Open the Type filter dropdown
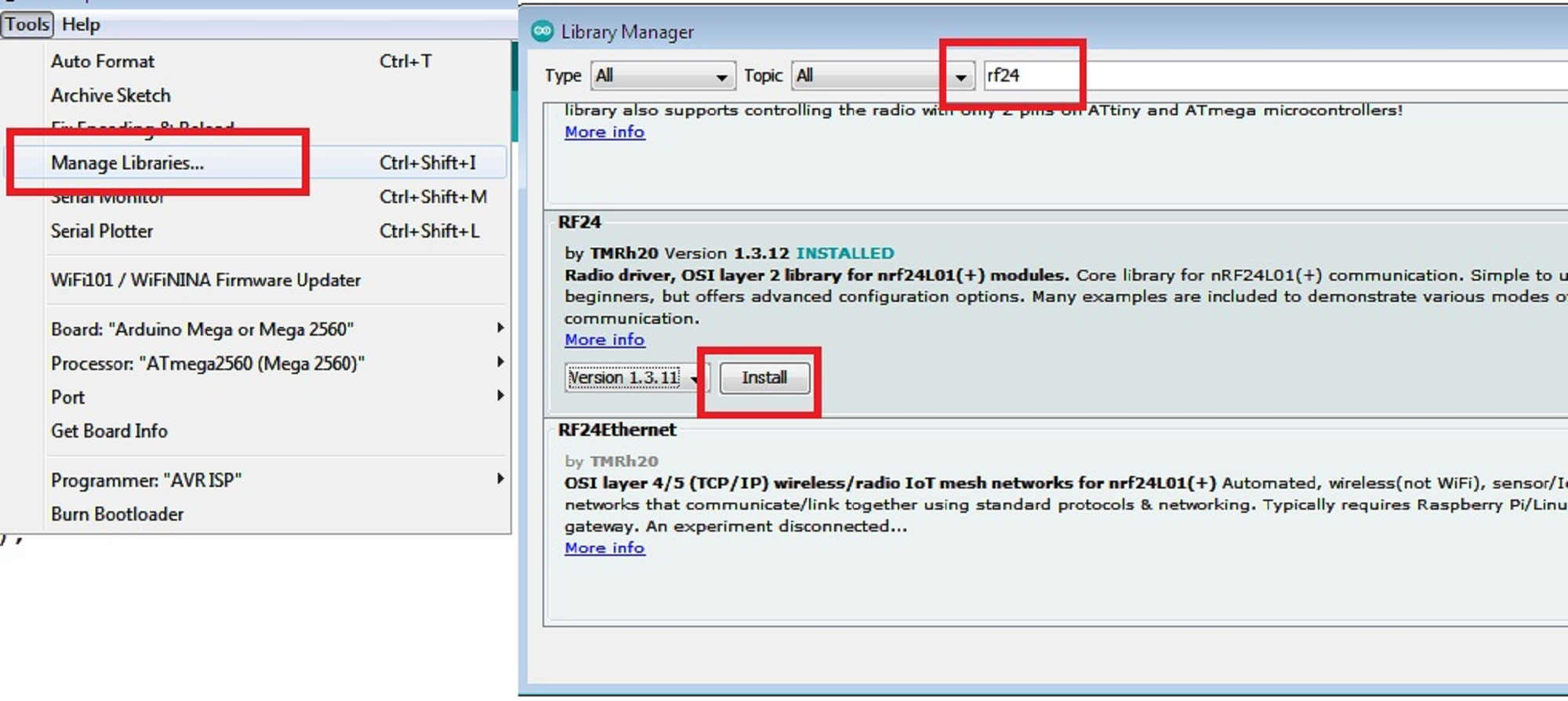This screenshot has height=701, width=1568. [662, 76]
